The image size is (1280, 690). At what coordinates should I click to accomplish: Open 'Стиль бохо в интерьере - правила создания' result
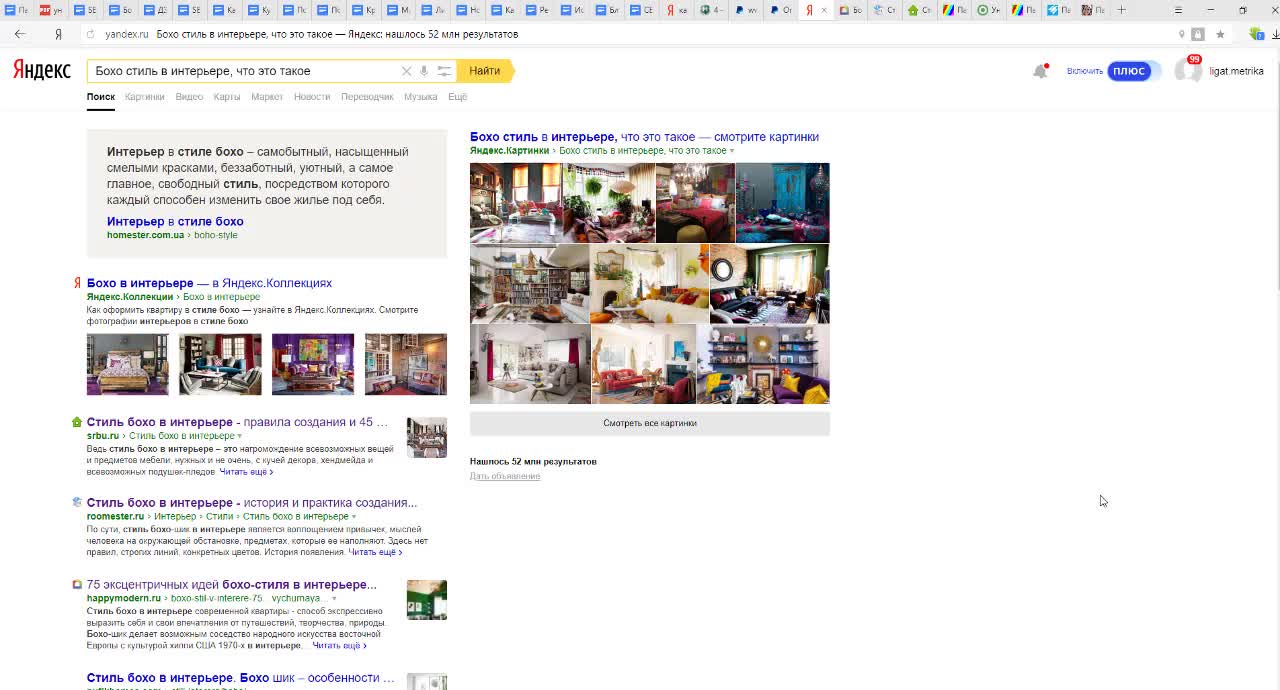tap(237, 422)
